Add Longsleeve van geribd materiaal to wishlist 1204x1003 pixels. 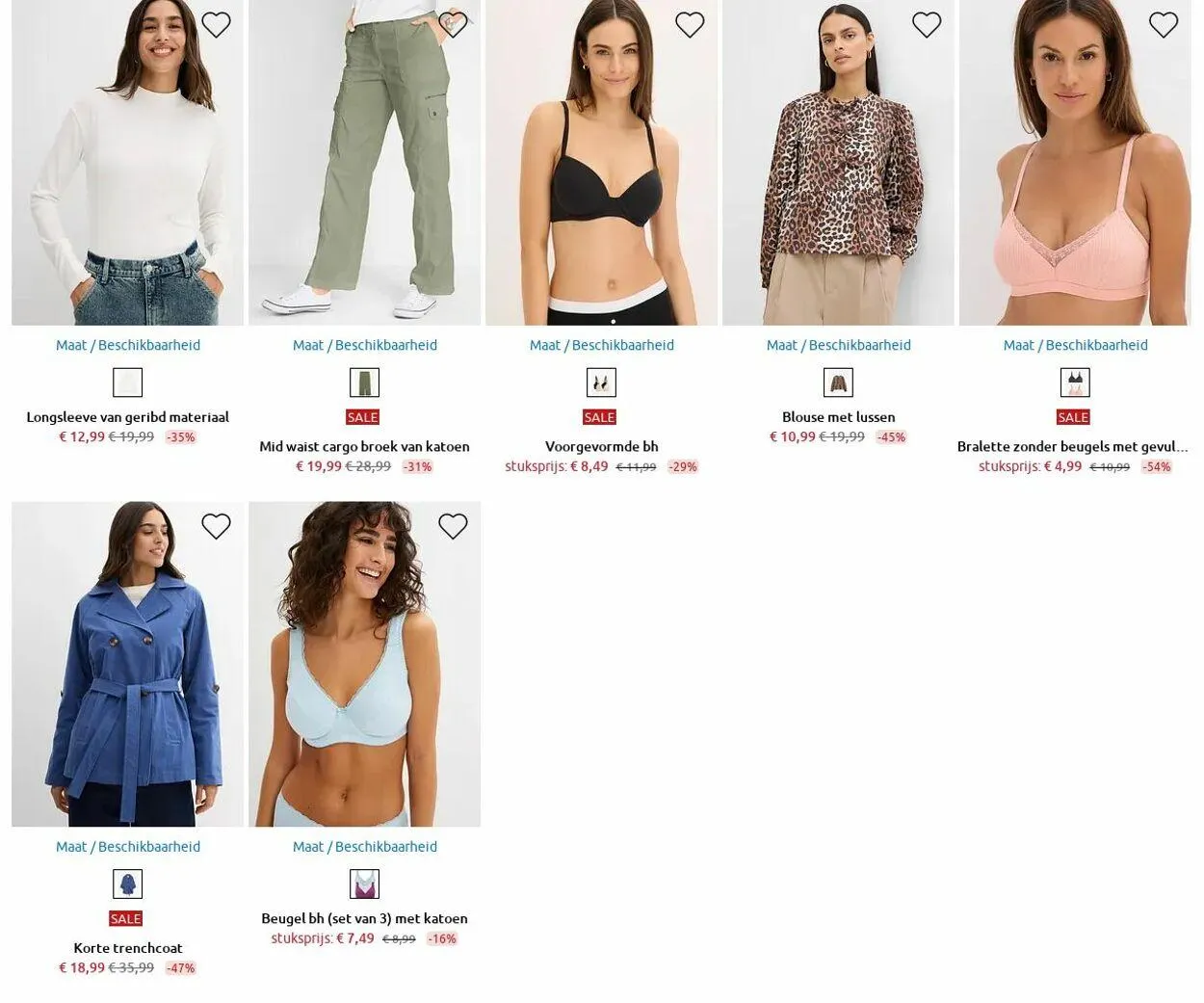coord(216,25)
